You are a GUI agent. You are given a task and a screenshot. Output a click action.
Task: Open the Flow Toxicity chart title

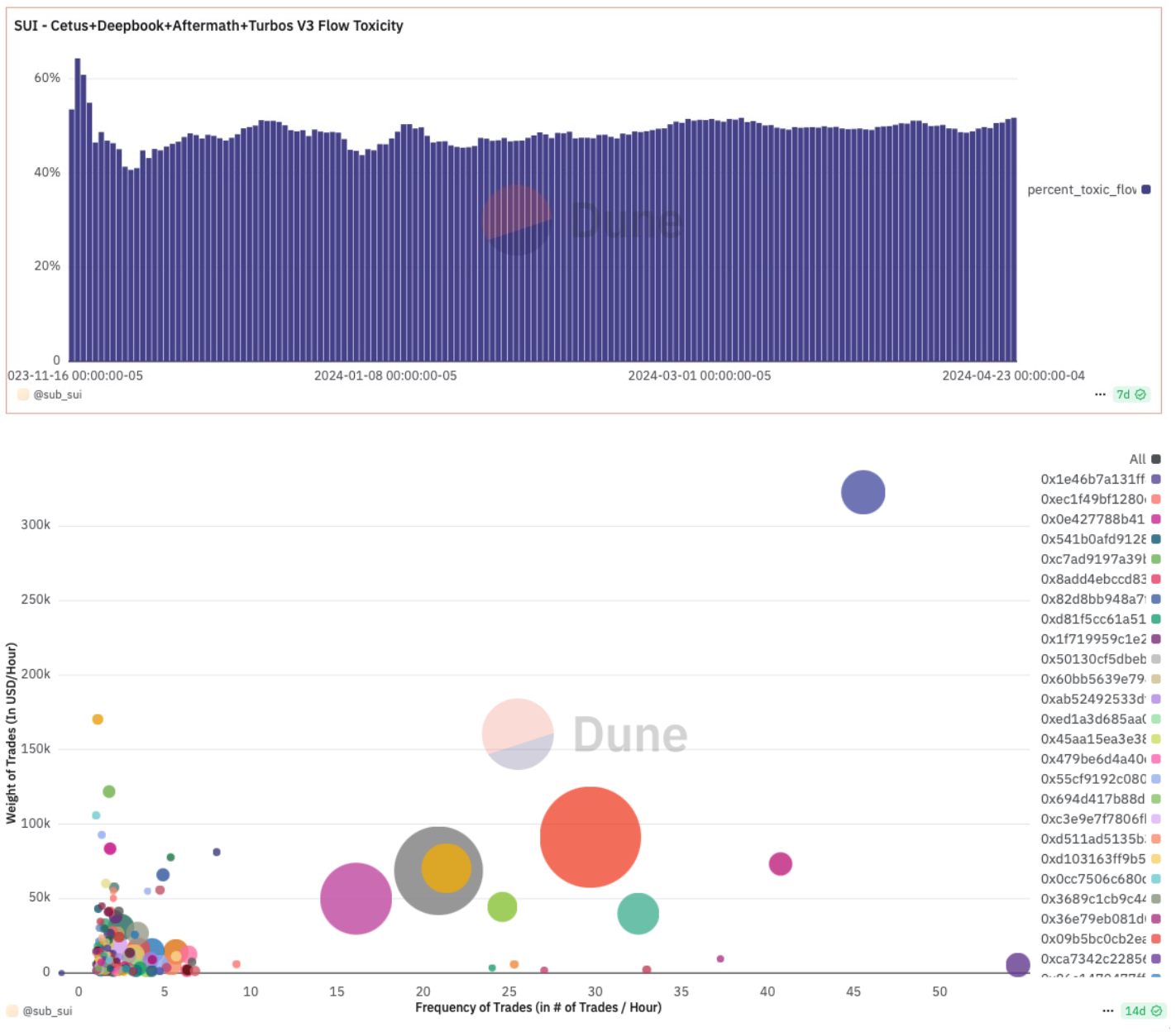point(208,26)
